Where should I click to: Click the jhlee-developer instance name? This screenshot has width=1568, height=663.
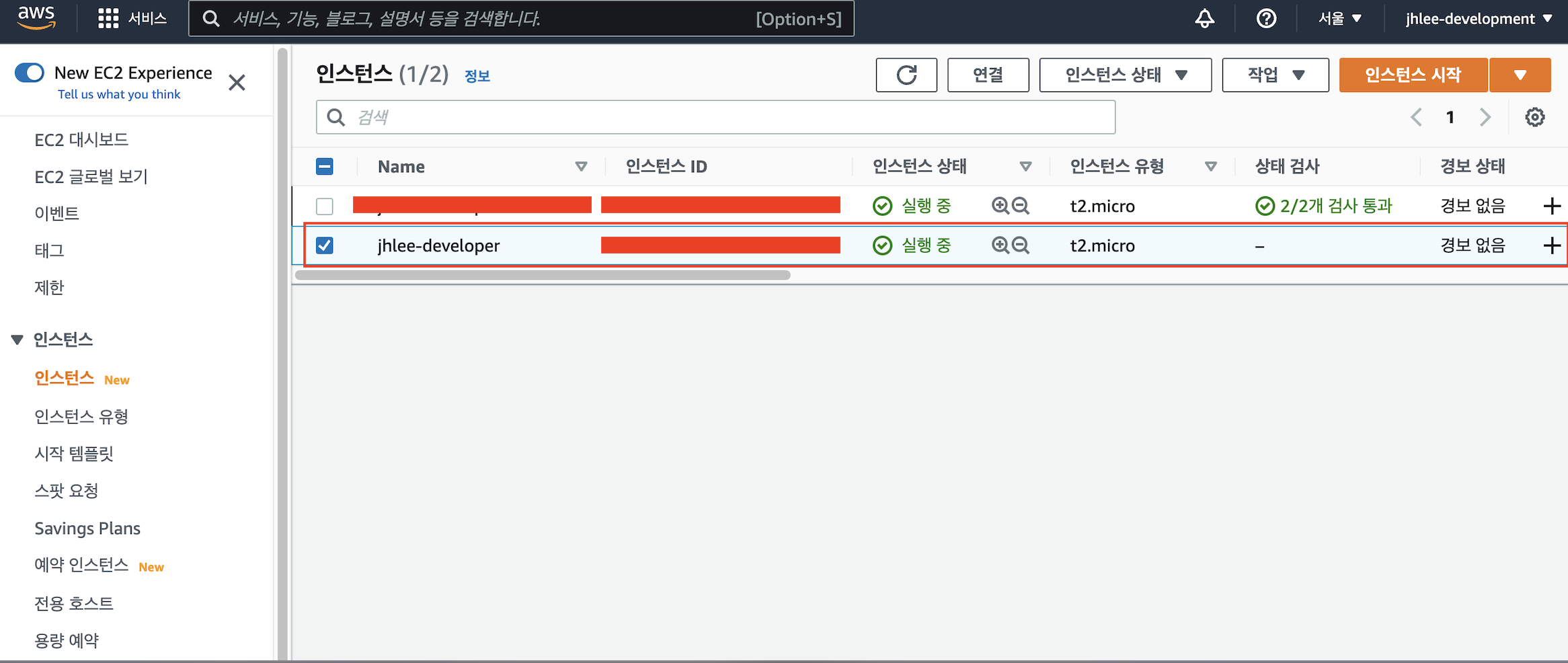click(438, 245)
